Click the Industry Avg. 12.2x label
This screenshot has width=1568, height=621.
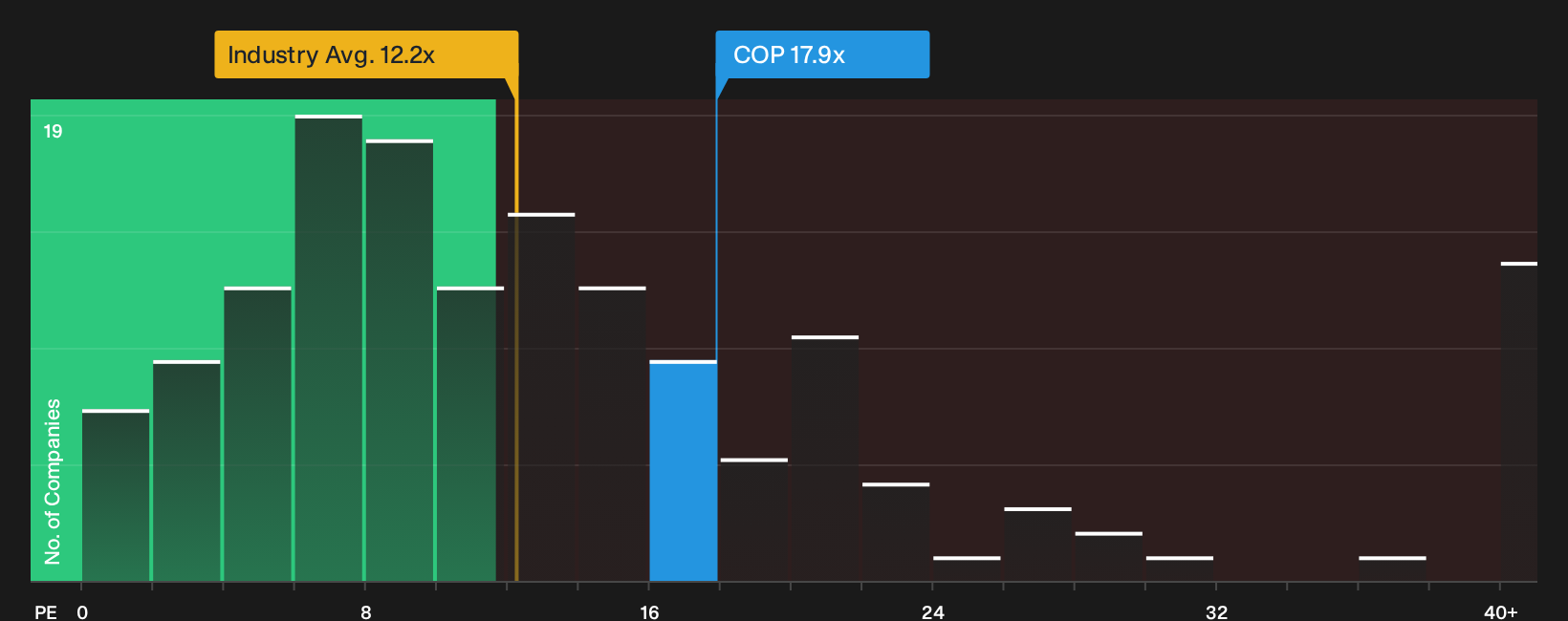point(366,54)
